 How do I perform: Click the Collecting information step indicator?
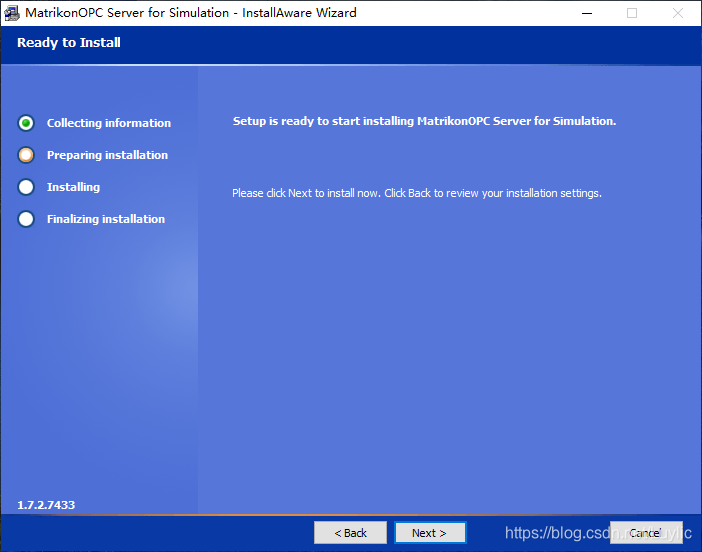click(x=26, y=123)
